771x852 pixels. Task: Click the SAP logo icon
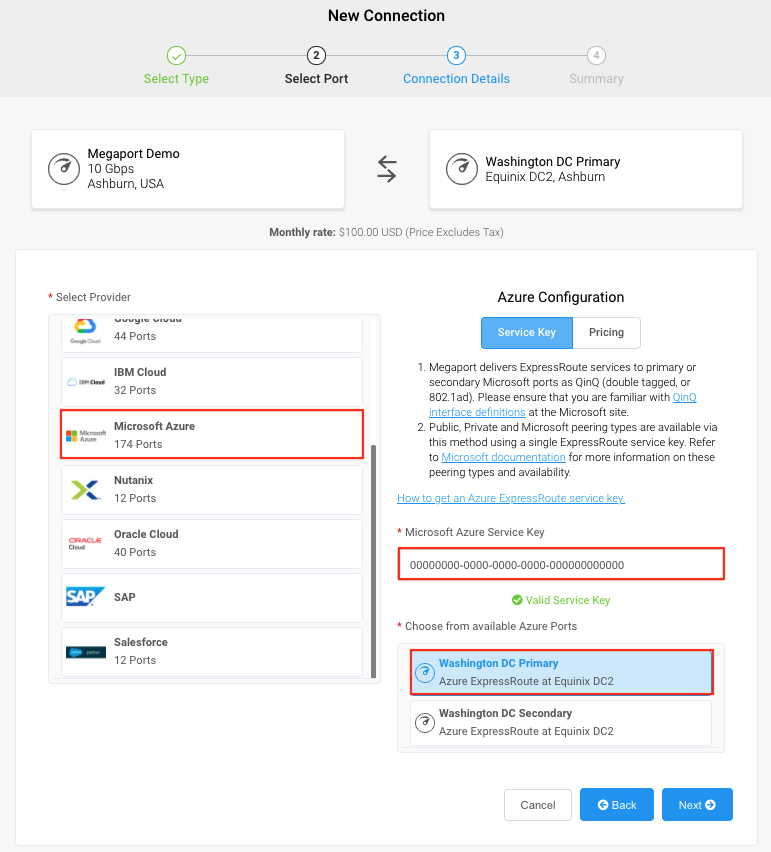tap(85, 597)
